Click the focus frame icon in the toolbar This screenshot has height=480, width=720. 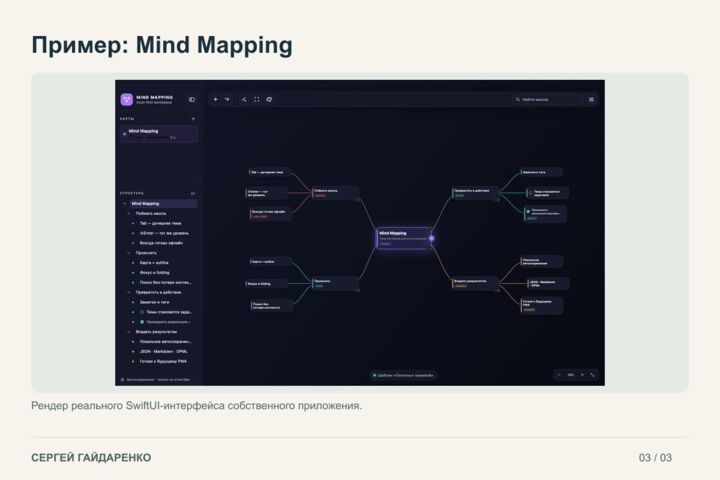point(257,99)
